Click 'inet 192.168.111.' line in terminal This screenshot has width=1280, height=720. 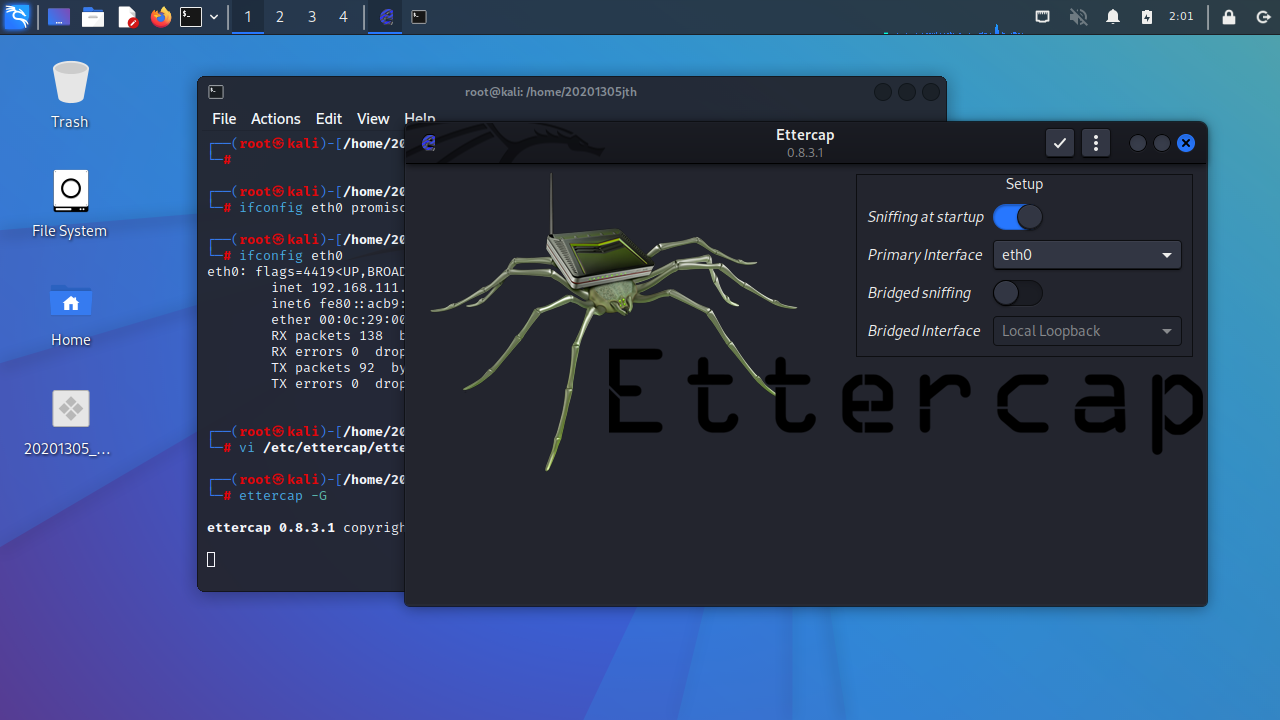click(x=338, y=288)
